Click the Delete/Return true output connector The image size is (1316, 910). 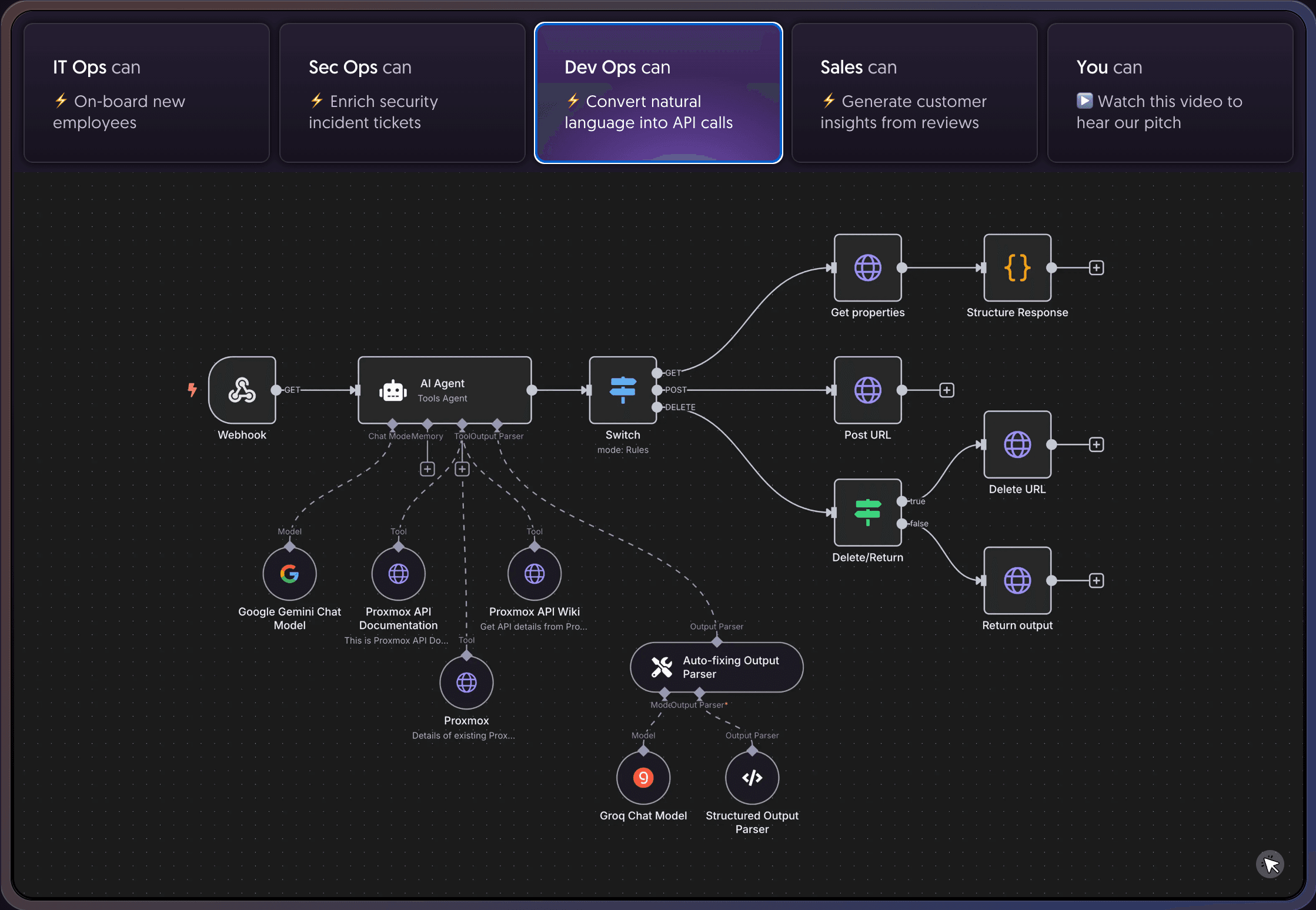901,501
